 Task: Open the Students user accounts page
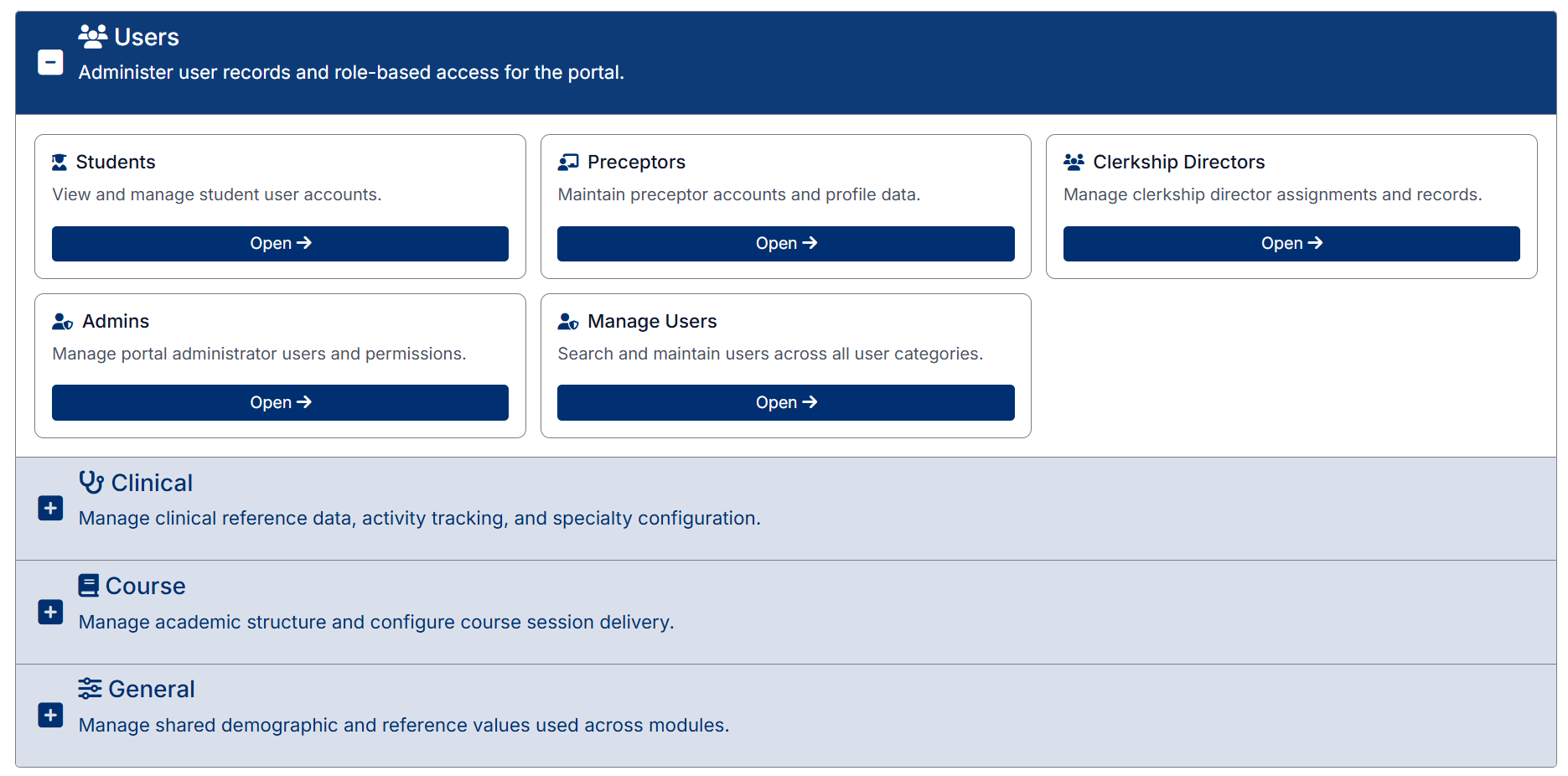(280, 244)
